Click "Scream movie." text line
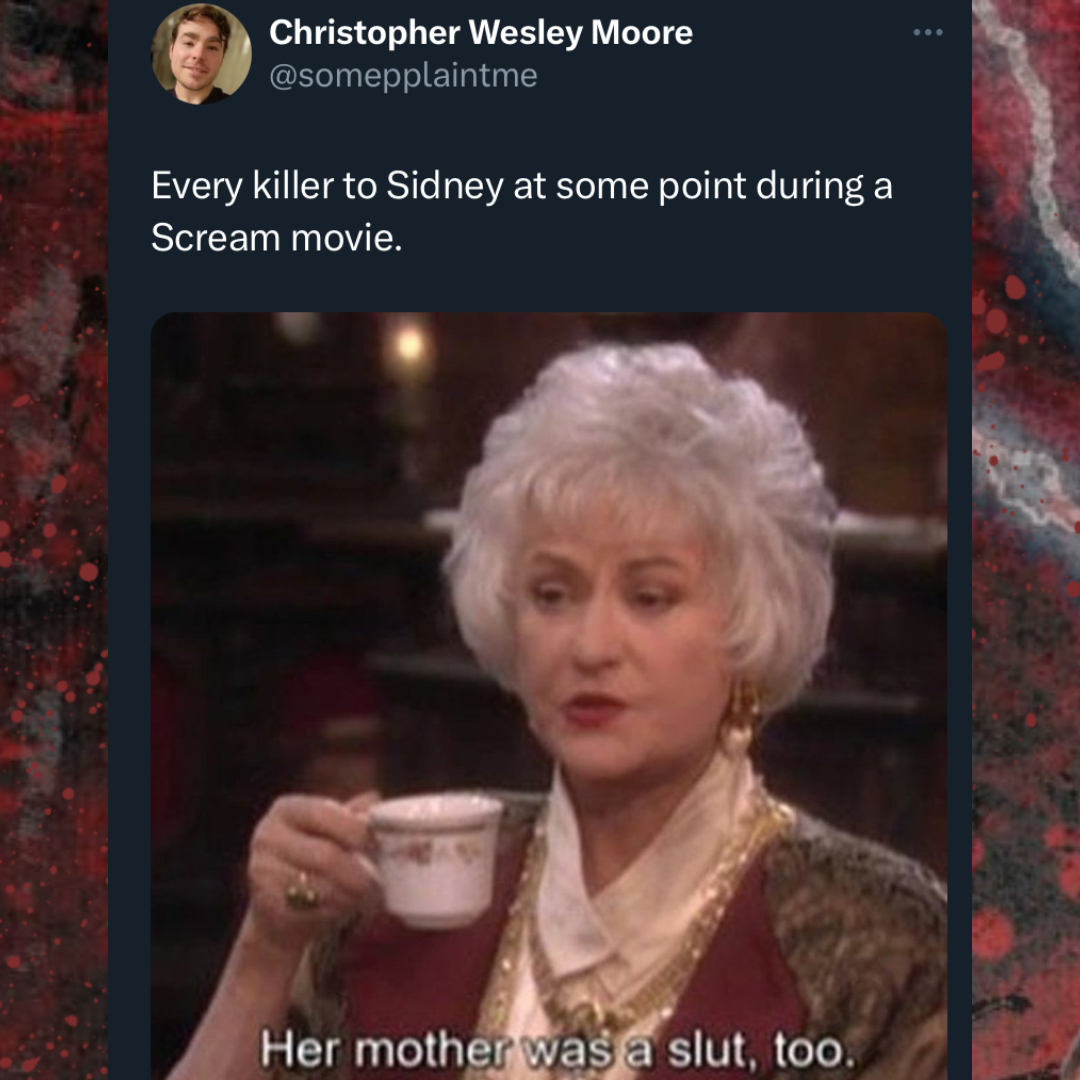Image resolution: width=1080 pixels, height=1080 pixels. [x=276, y=238]
